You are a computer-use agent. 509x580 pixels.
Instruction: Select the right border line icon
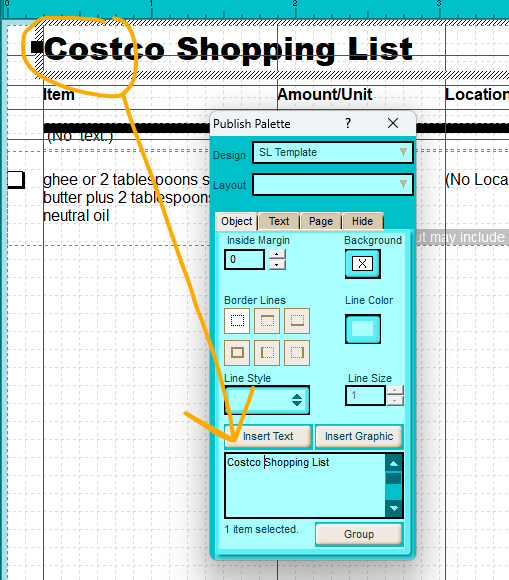click(297, 353)
